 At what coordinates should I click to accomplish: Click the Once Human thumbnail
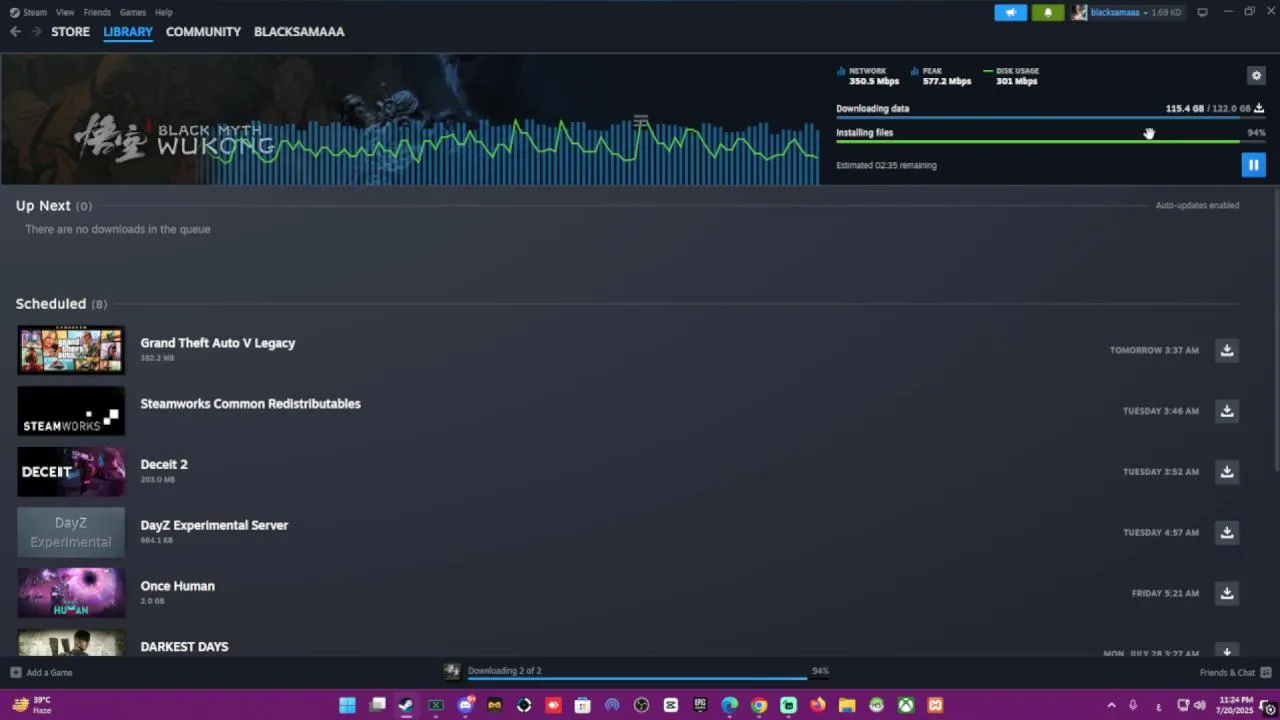71,593
